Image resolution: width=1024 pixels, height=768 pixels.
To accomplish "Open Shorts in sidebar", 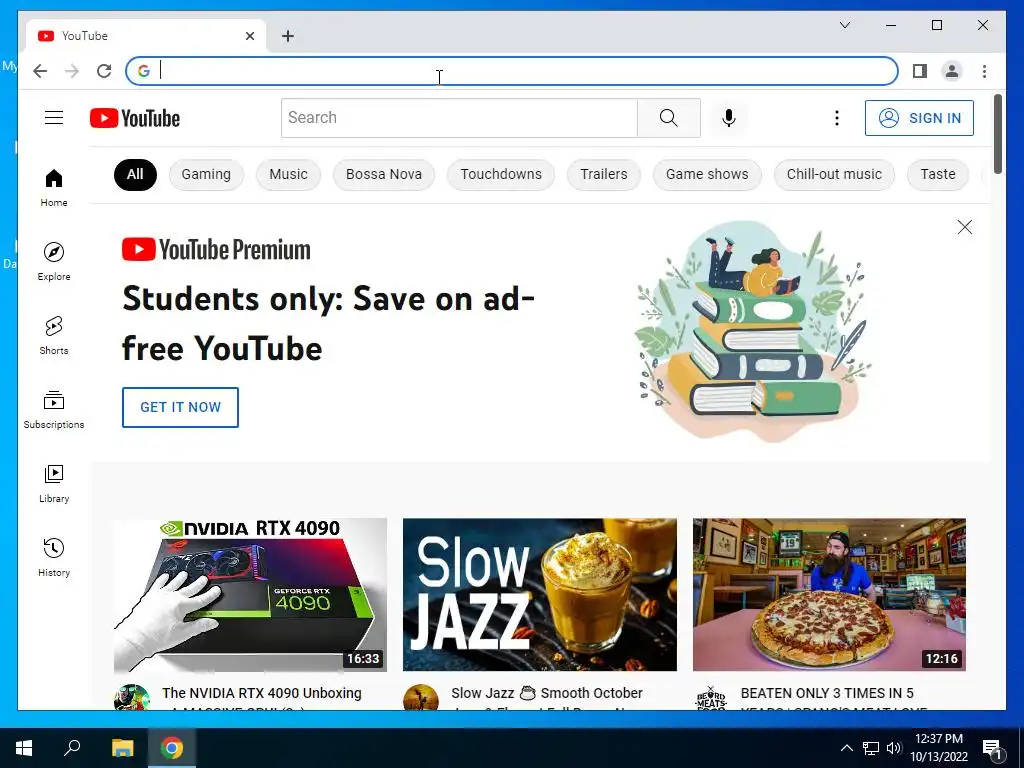I will tap(54, 335).
